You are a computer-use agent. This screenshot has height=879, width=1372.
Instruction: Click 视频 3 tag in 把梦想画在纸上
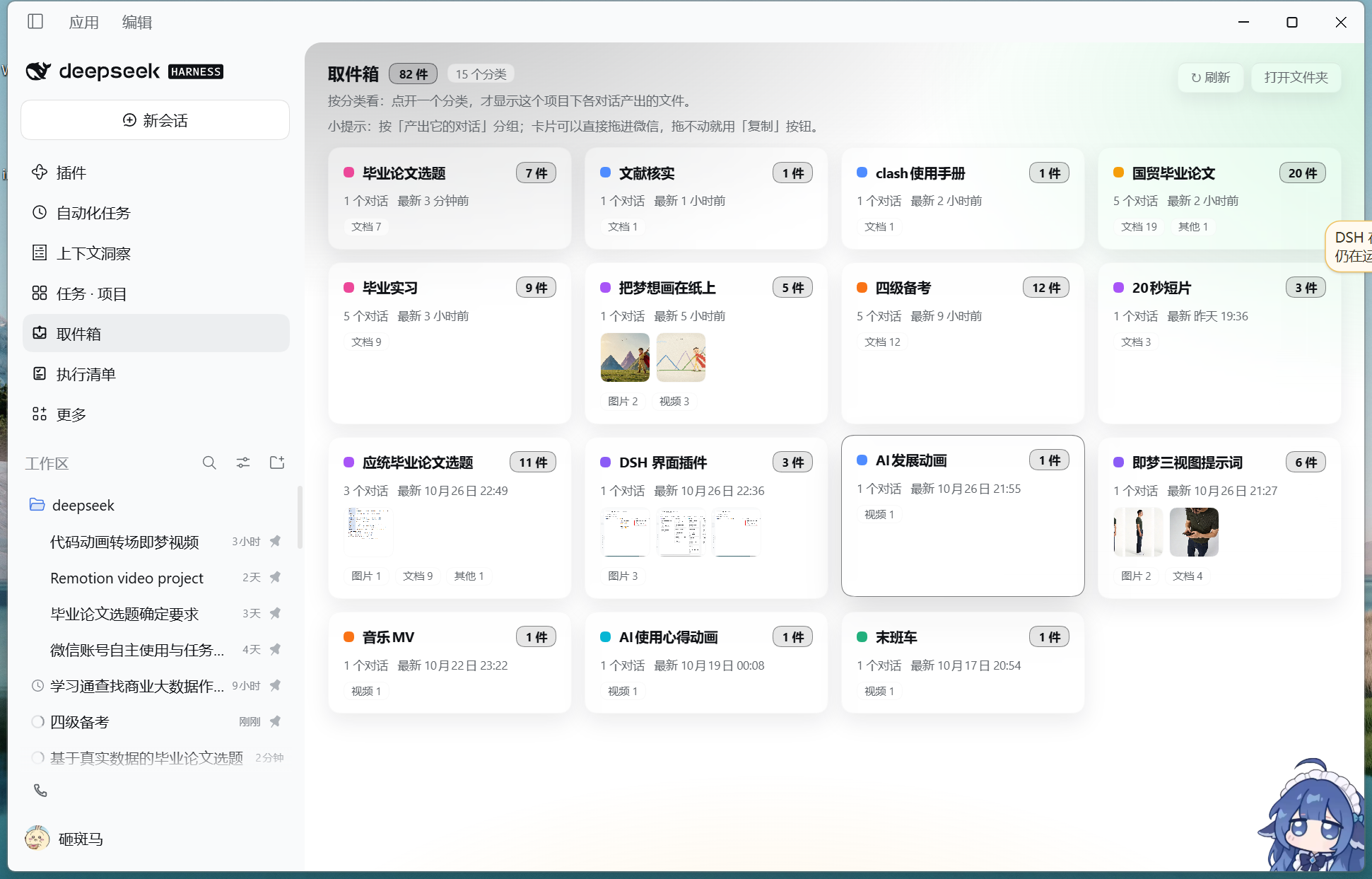pyautogui.click(x=674, y=401)
